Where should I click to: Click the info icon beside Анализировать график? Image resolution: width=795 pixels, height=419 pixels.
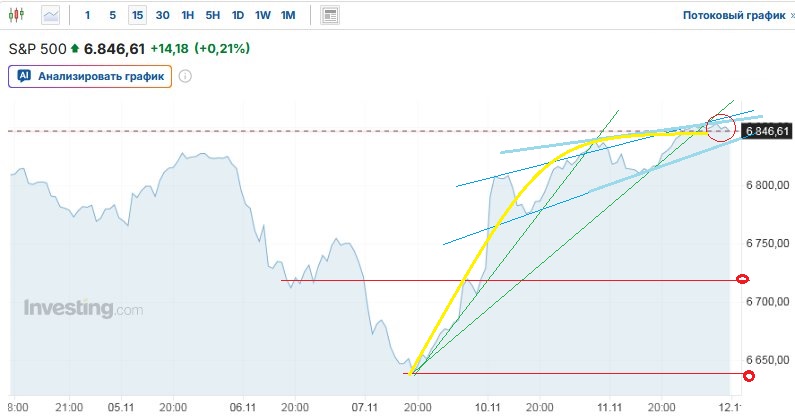coord(185,76)
